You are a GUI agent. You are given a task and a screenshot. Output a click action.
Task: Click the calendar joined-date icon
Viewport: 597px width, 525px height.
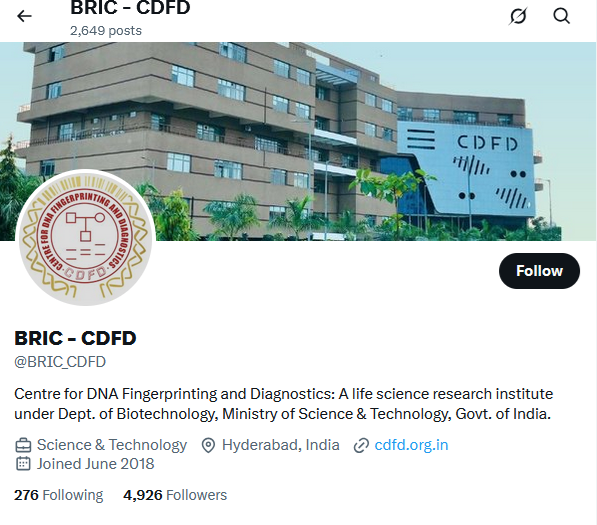(x=23, y=464)
